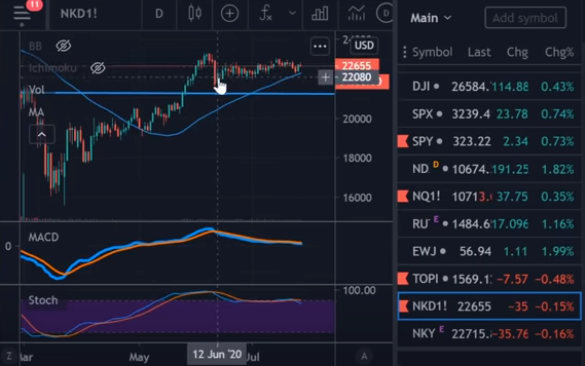Select the NQ1! symbol in watchlist
585x366 pixels.
(426, 196)
